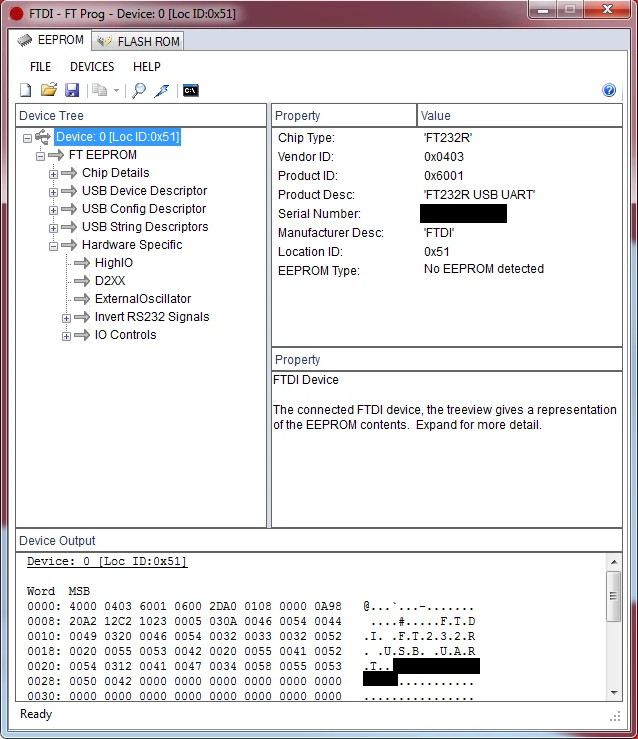Click hex row 0018: in Device Output
Viewport: 638px width, 739px height.
pyautogui.click(x=251, y=651)
